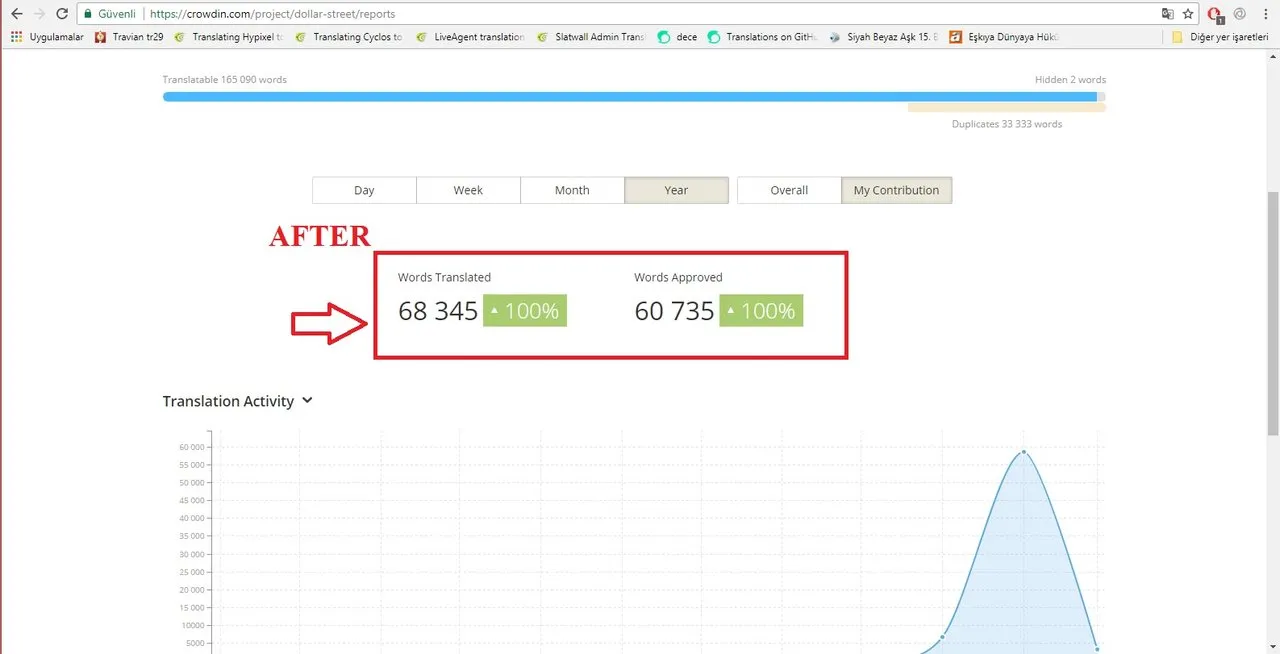Click the 60 000 y-axis label

click(192, 447)
